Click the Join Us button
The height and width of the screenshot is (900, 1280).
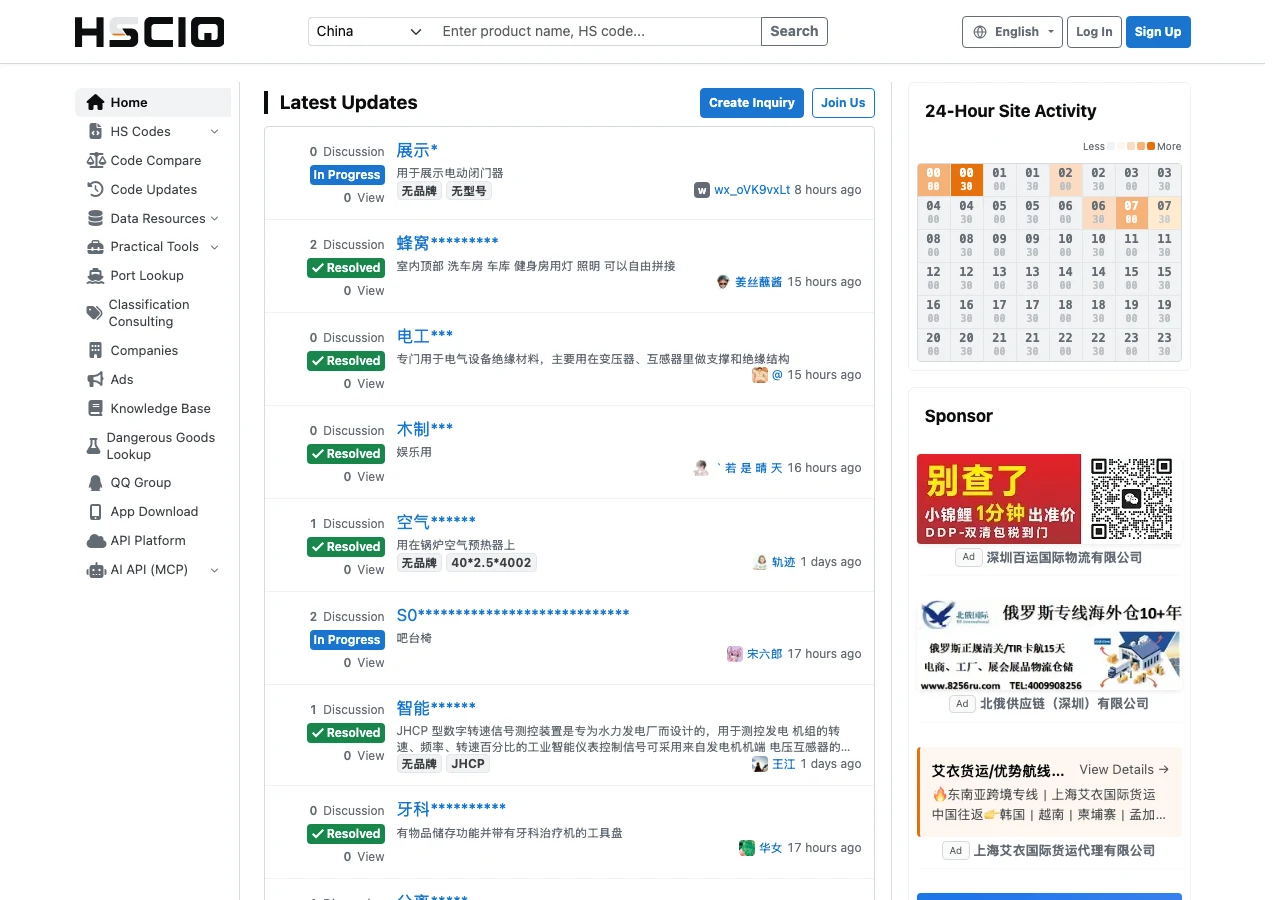pyautogui.click(x=843, y=102)
